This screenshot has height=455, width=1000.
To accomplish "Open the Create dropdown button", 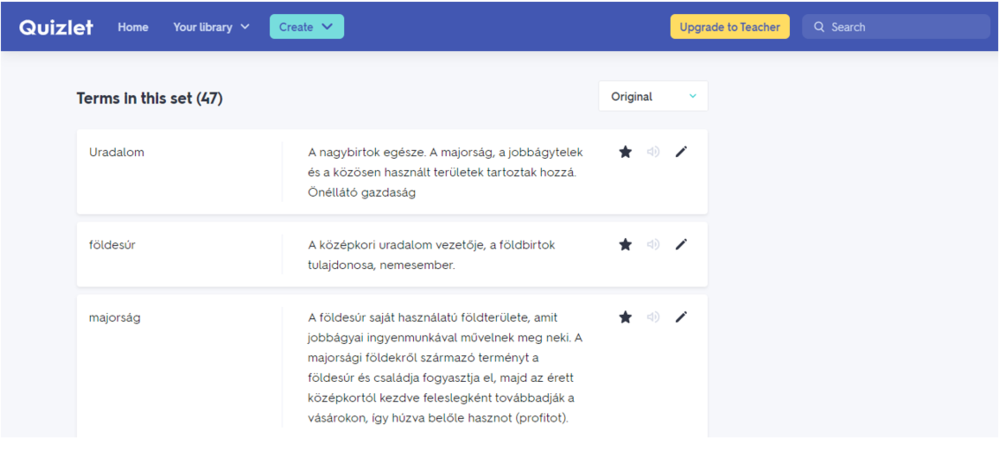I will pyautogui.click(x=307, y=27).
